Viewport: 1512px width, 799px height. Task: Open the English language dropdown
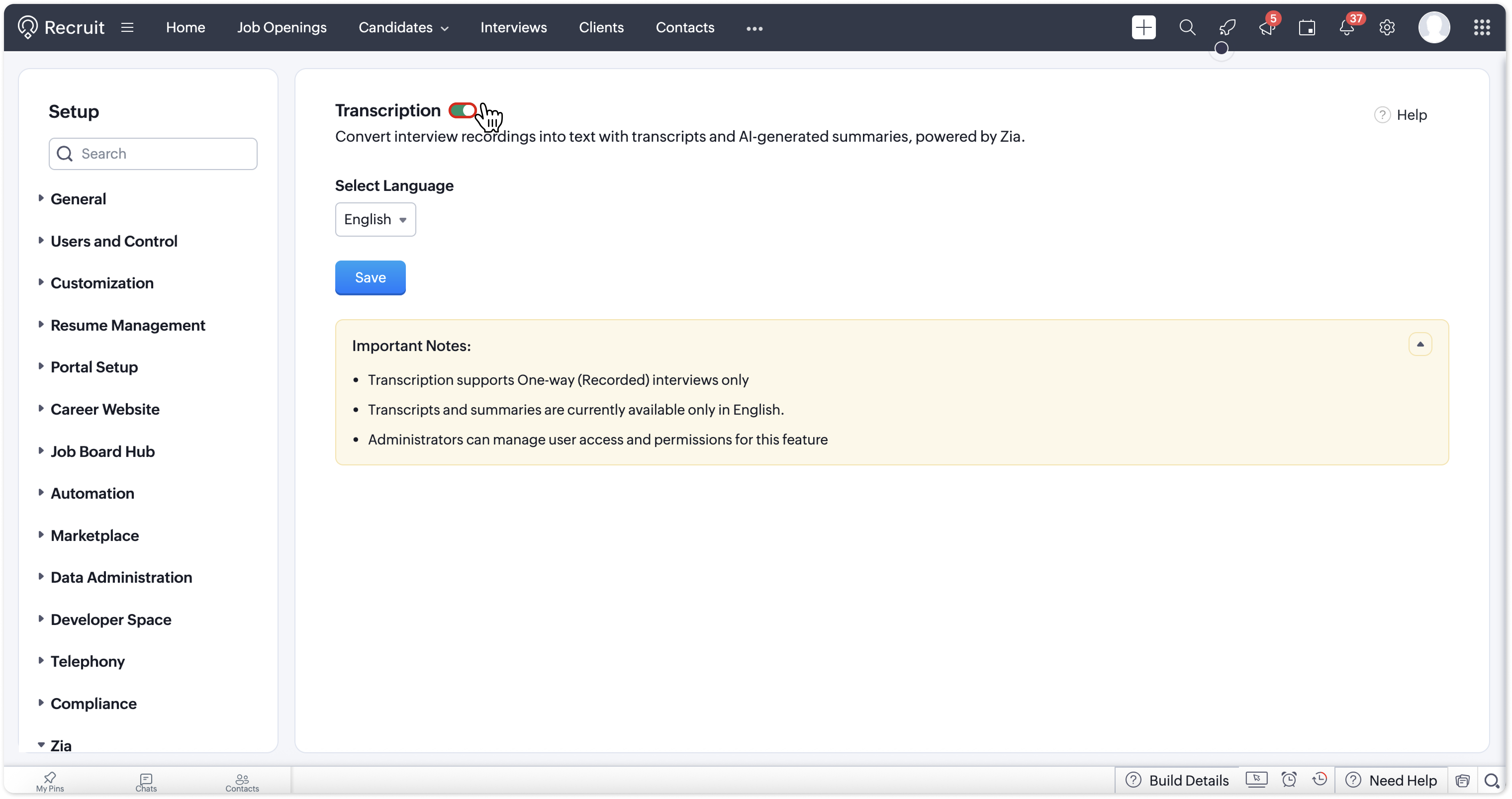[376, 220]
